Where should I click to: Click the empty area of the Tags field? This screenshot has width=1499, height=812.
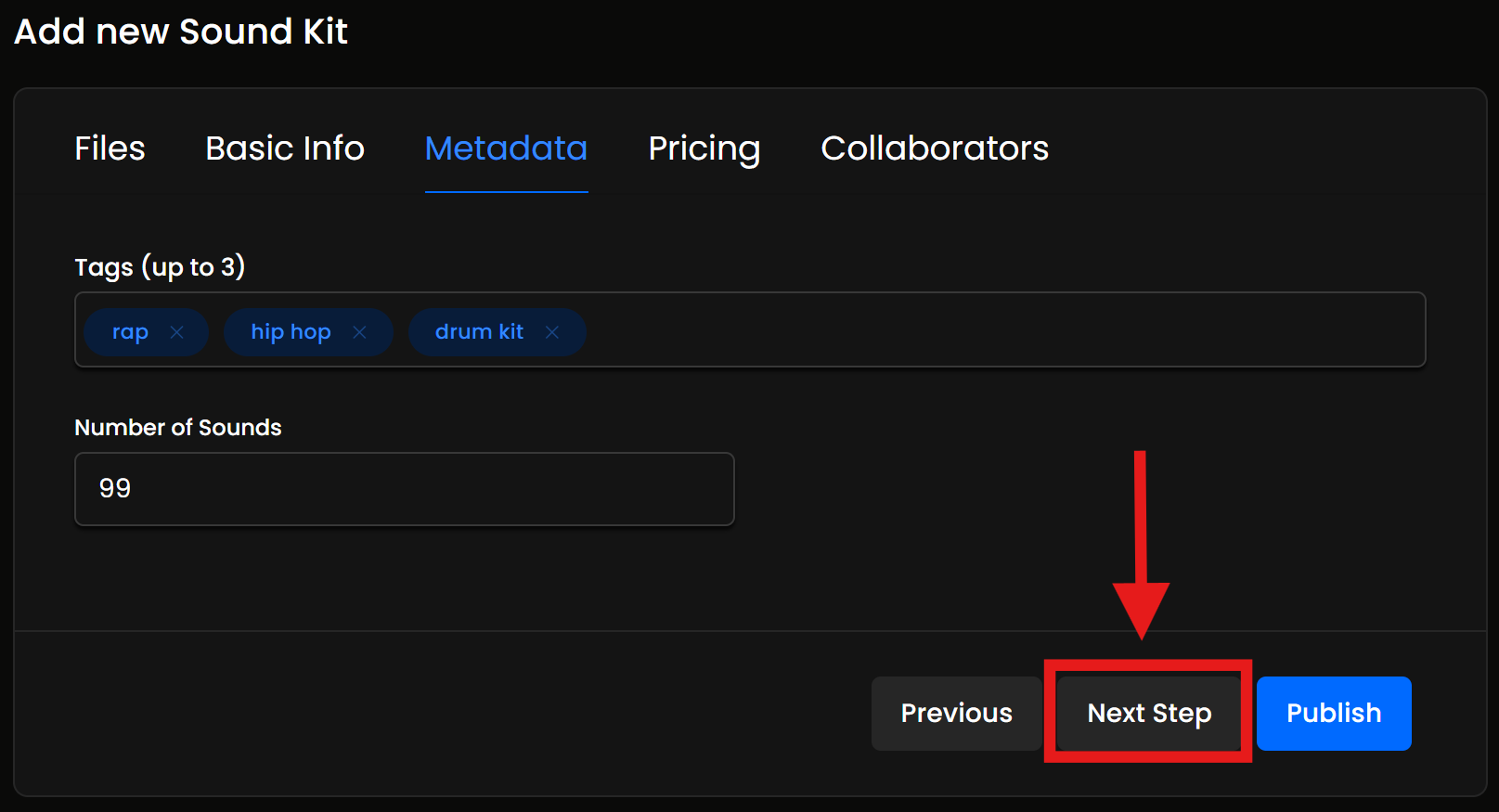point(1002,330)
